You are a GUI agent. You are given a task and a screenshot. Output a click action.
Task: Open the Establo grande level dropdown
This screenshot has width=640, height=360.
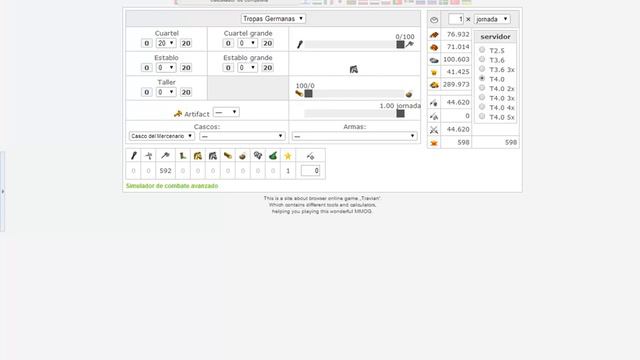point(247,67)
